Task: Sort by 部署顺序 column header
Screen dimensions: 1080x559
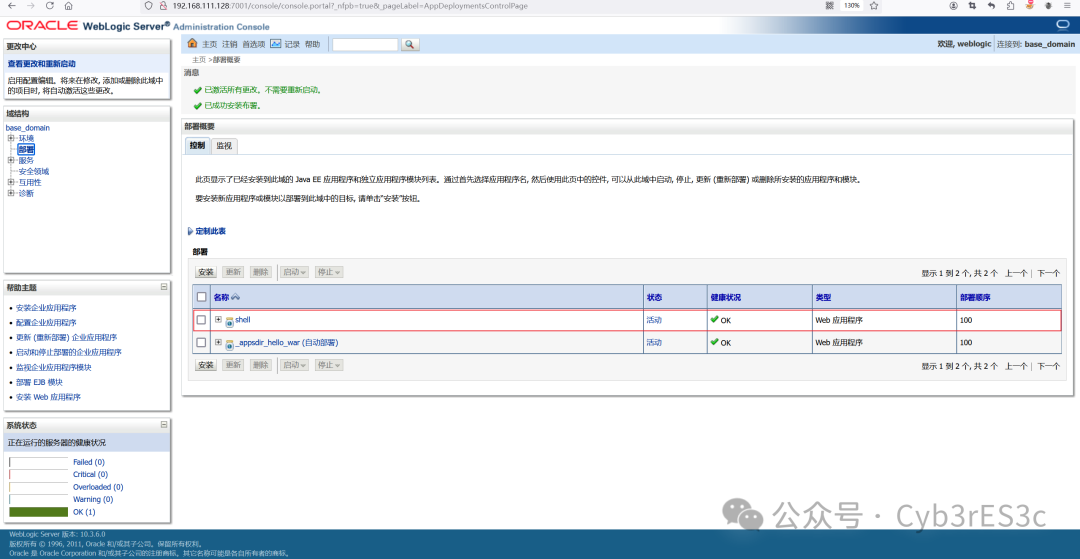Action: click(x=975, y=297)
